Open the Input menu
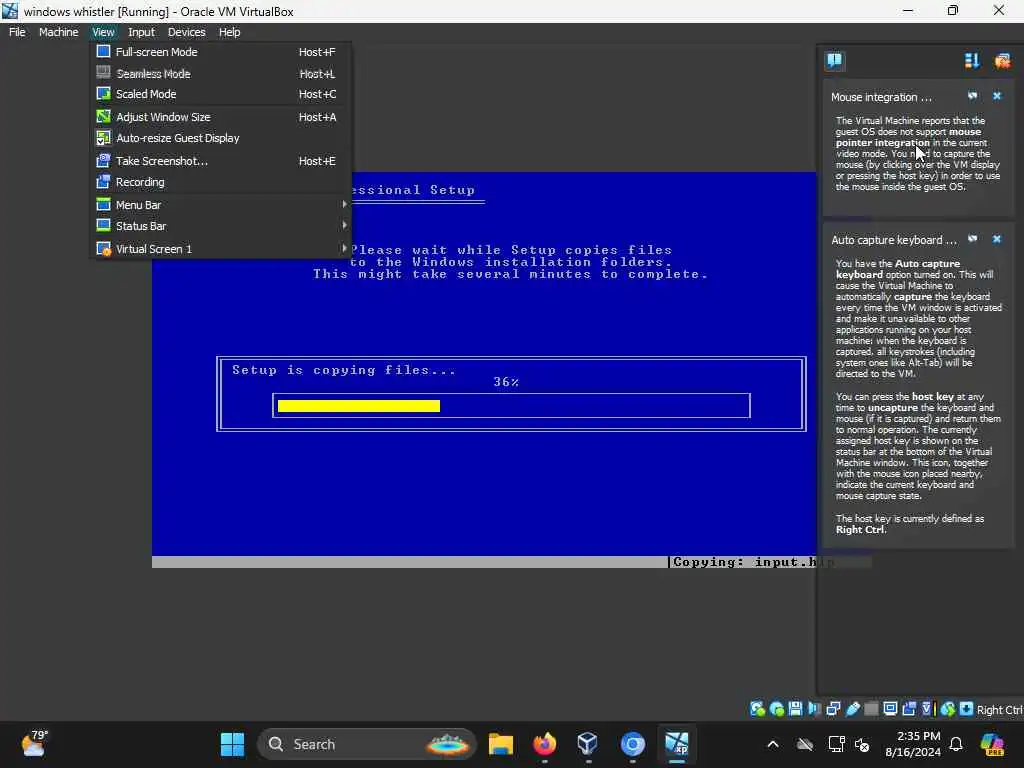 [x=141, y=32]
